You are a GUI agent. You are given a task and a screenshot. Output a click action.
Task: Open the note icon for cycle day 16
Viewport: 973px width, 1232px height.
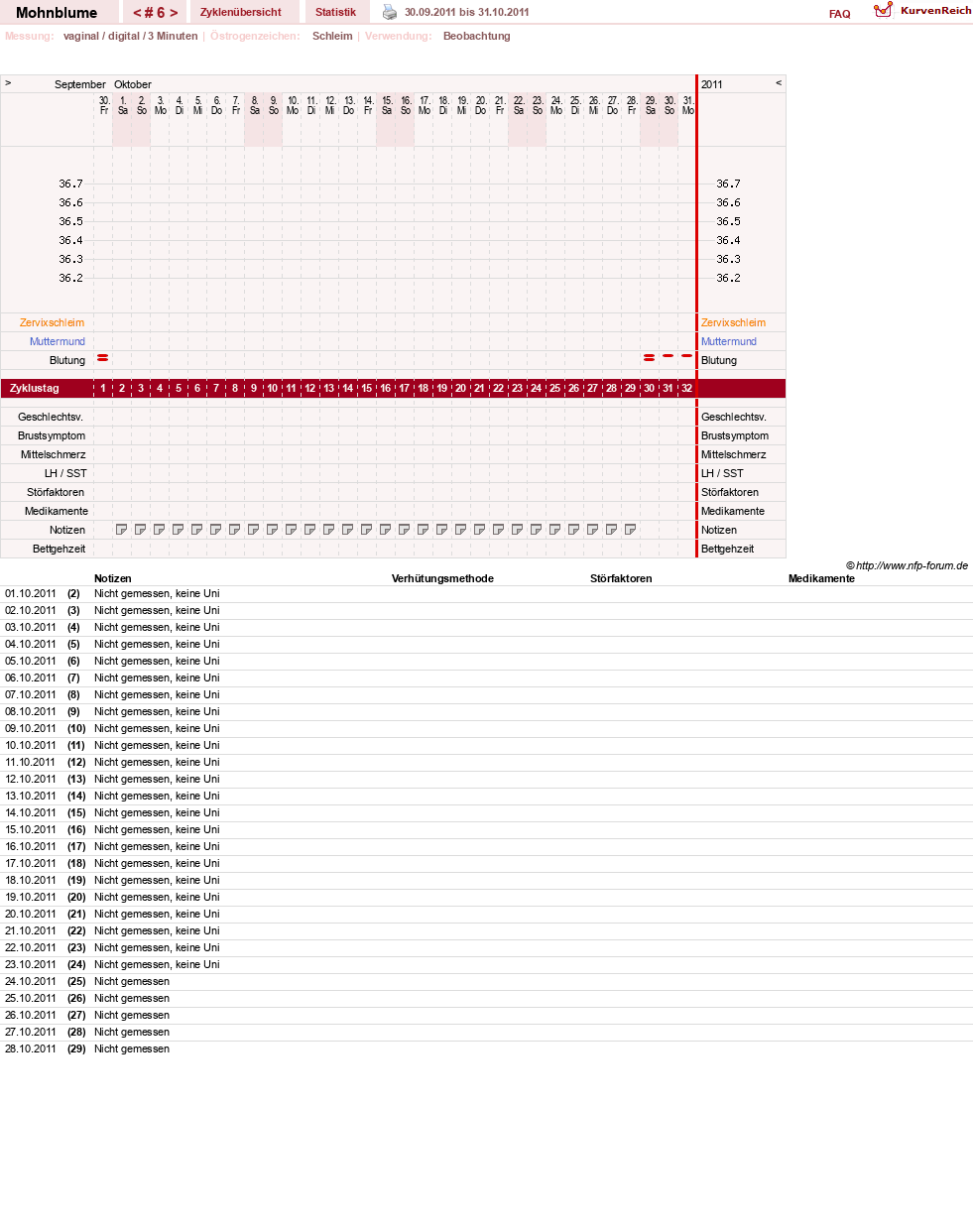point(386,530)
